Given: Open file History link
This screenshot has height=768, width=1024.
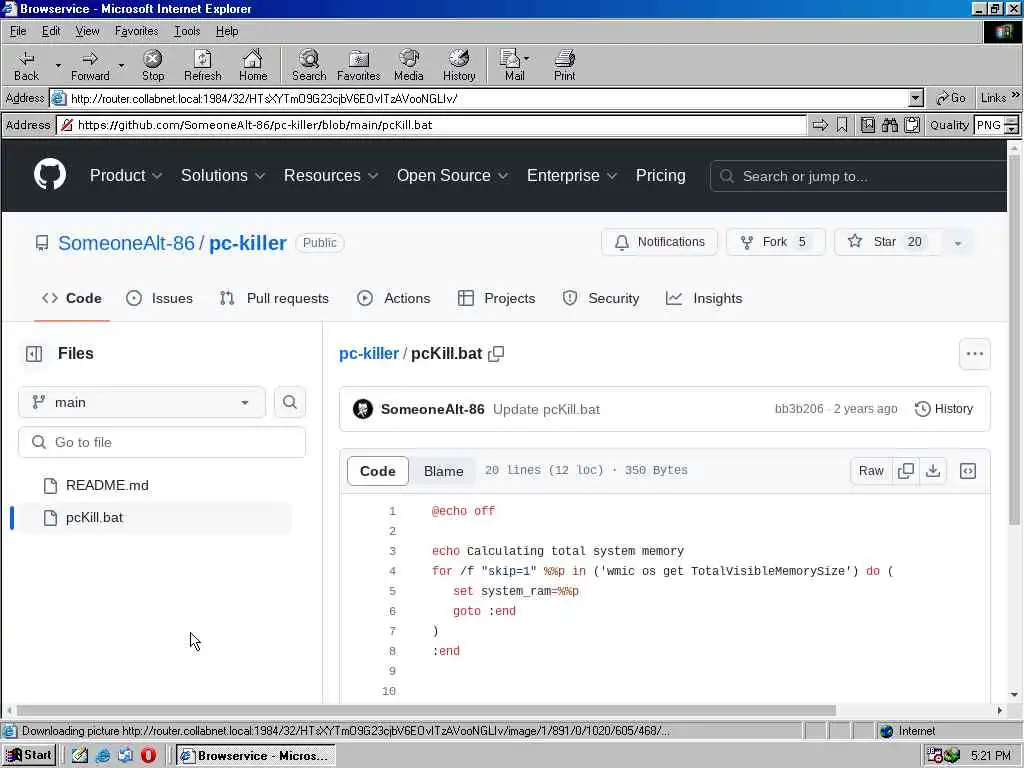Looking at the screenshot, I should (944, 409).
